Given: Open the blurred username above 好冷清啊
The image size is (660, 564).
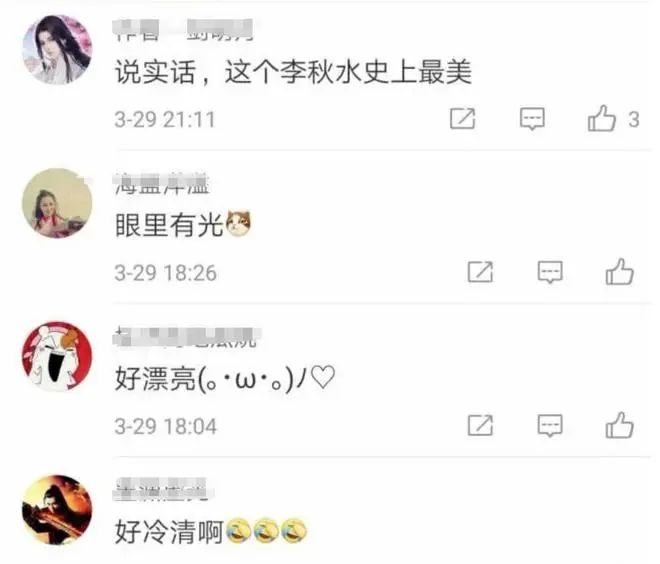Looking at the screenshot, I should [x=162, y=490].
